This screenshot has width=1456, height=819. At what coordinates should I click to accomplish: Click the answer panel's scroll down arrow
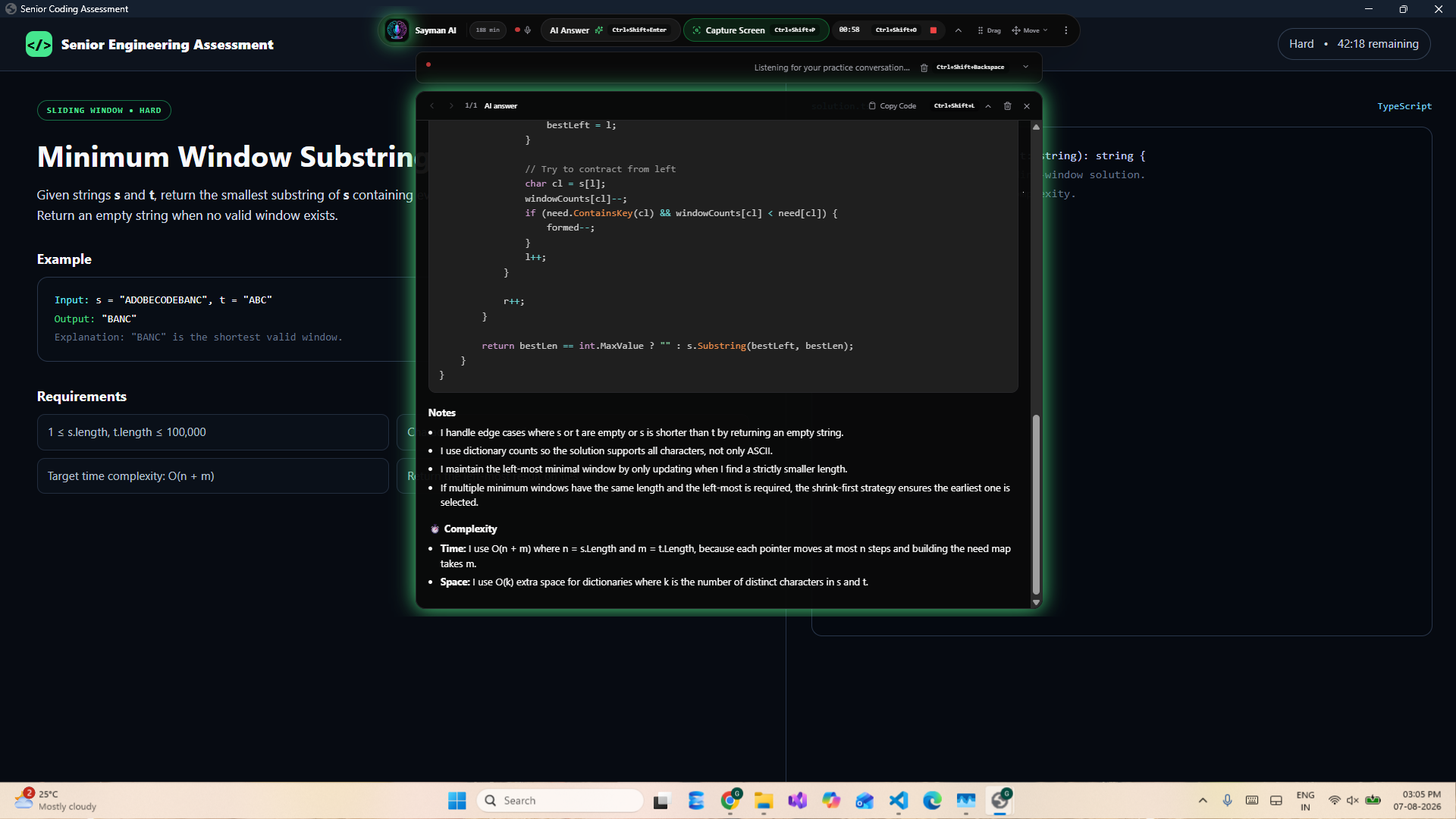point(1036,603)
